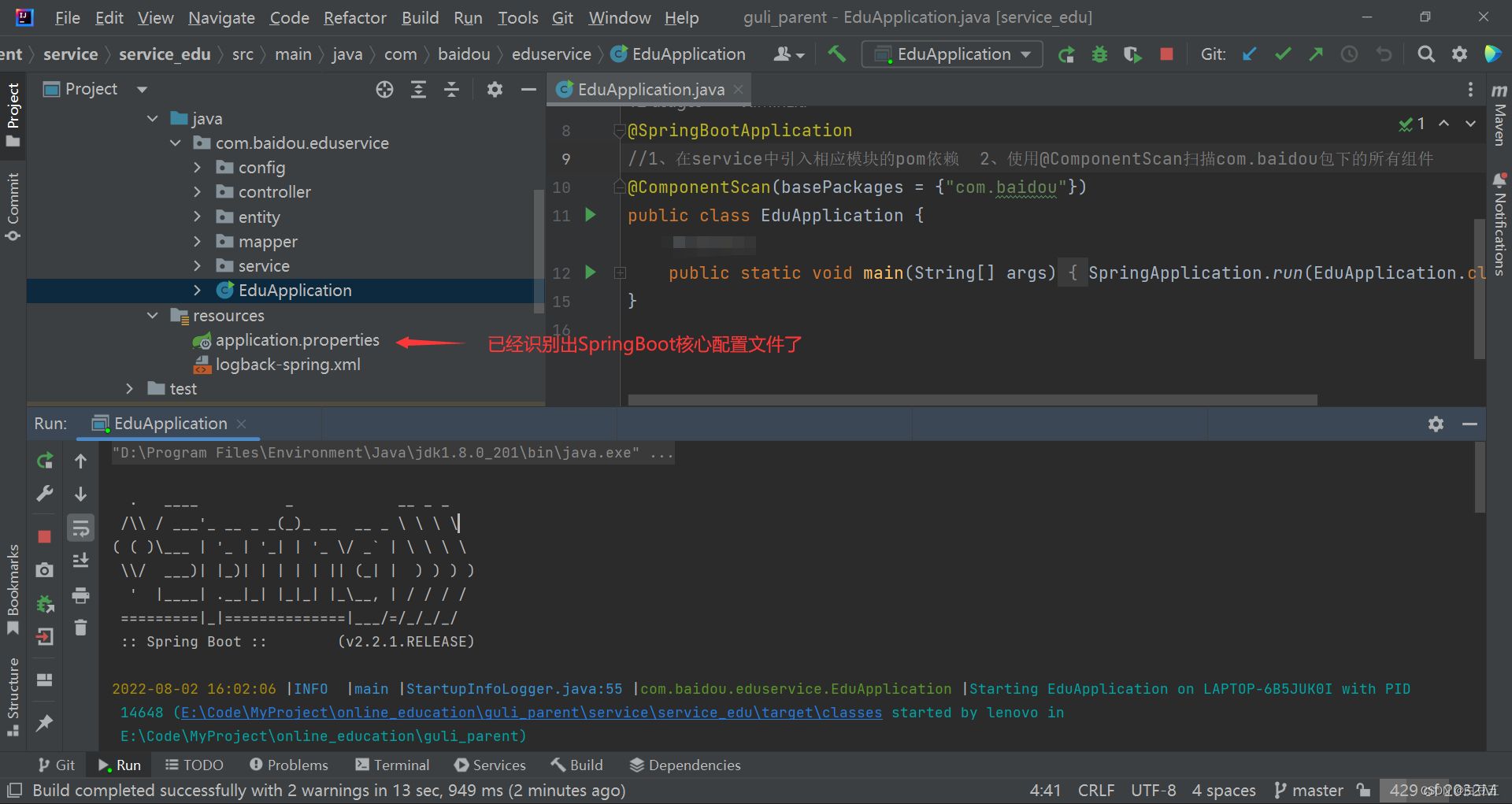Screen dimensions: 1512x804
Task: Click scroll down the stack trace arrow
Action: pyautogui.click(x=80, y=495)
